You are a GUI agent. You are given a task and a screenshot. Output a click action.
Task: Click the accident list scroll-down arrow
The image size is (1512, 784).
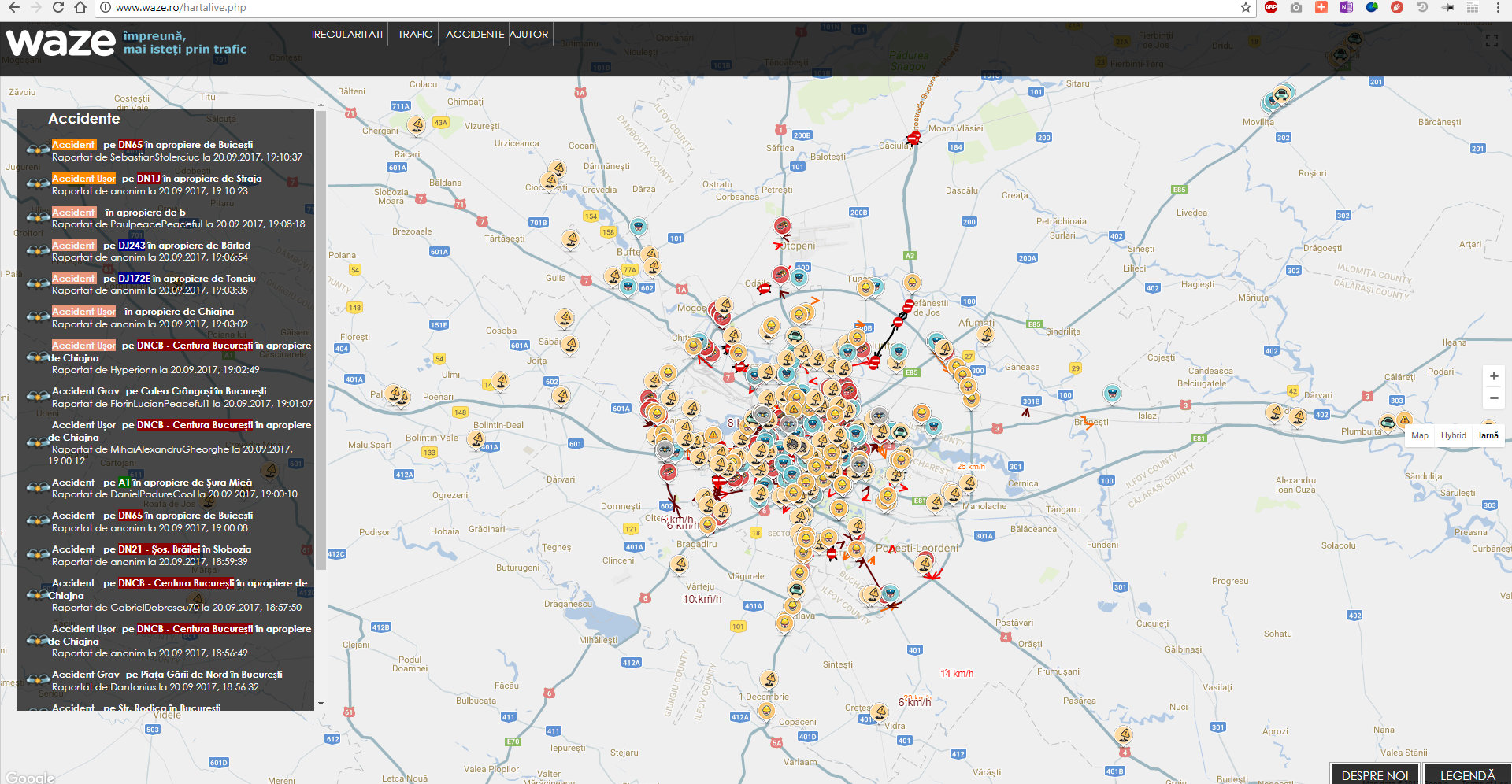pos(321,704)
